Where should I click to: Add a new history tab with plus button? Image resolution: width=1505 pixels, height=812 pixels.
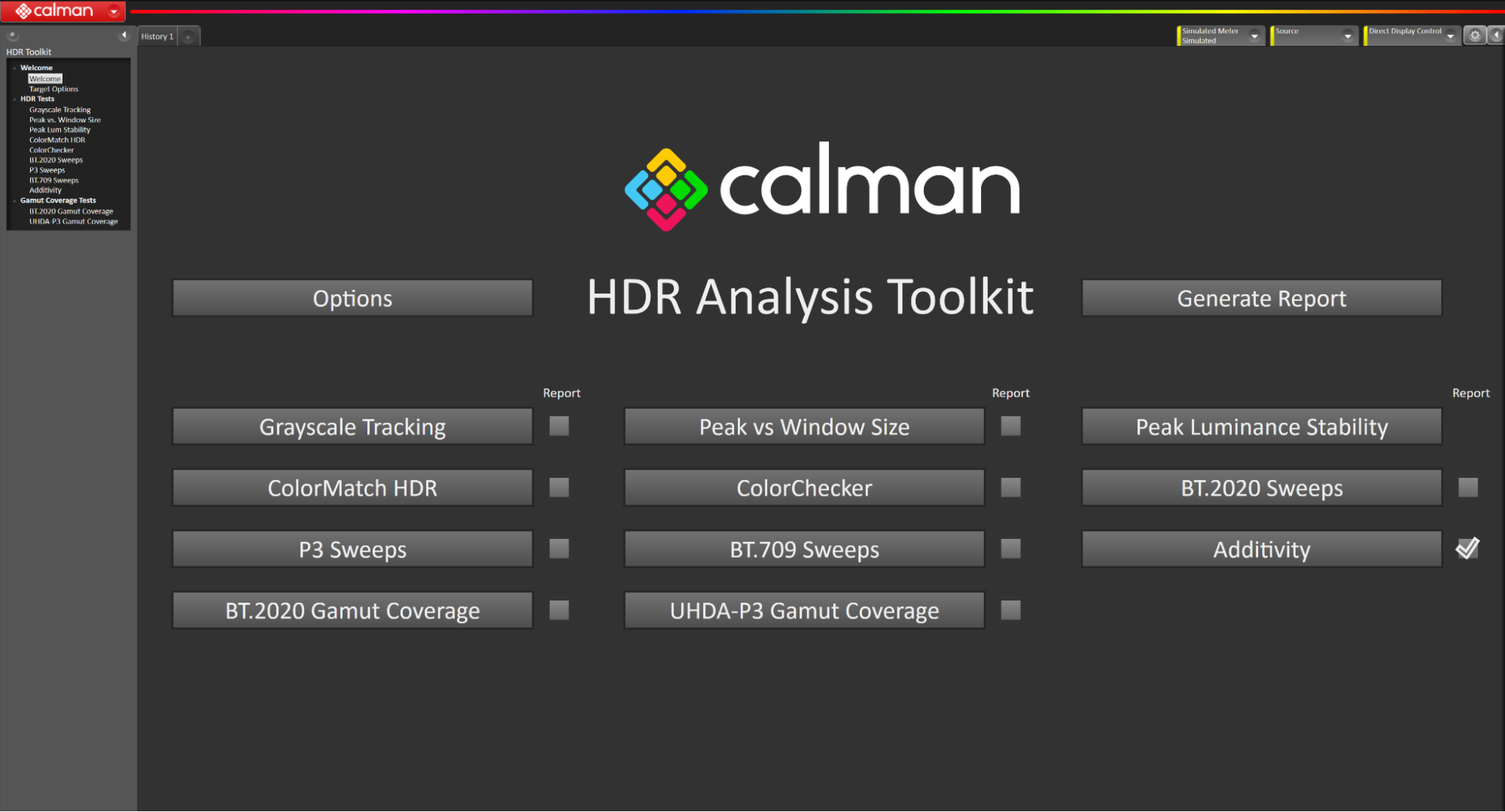click(189, 36)
